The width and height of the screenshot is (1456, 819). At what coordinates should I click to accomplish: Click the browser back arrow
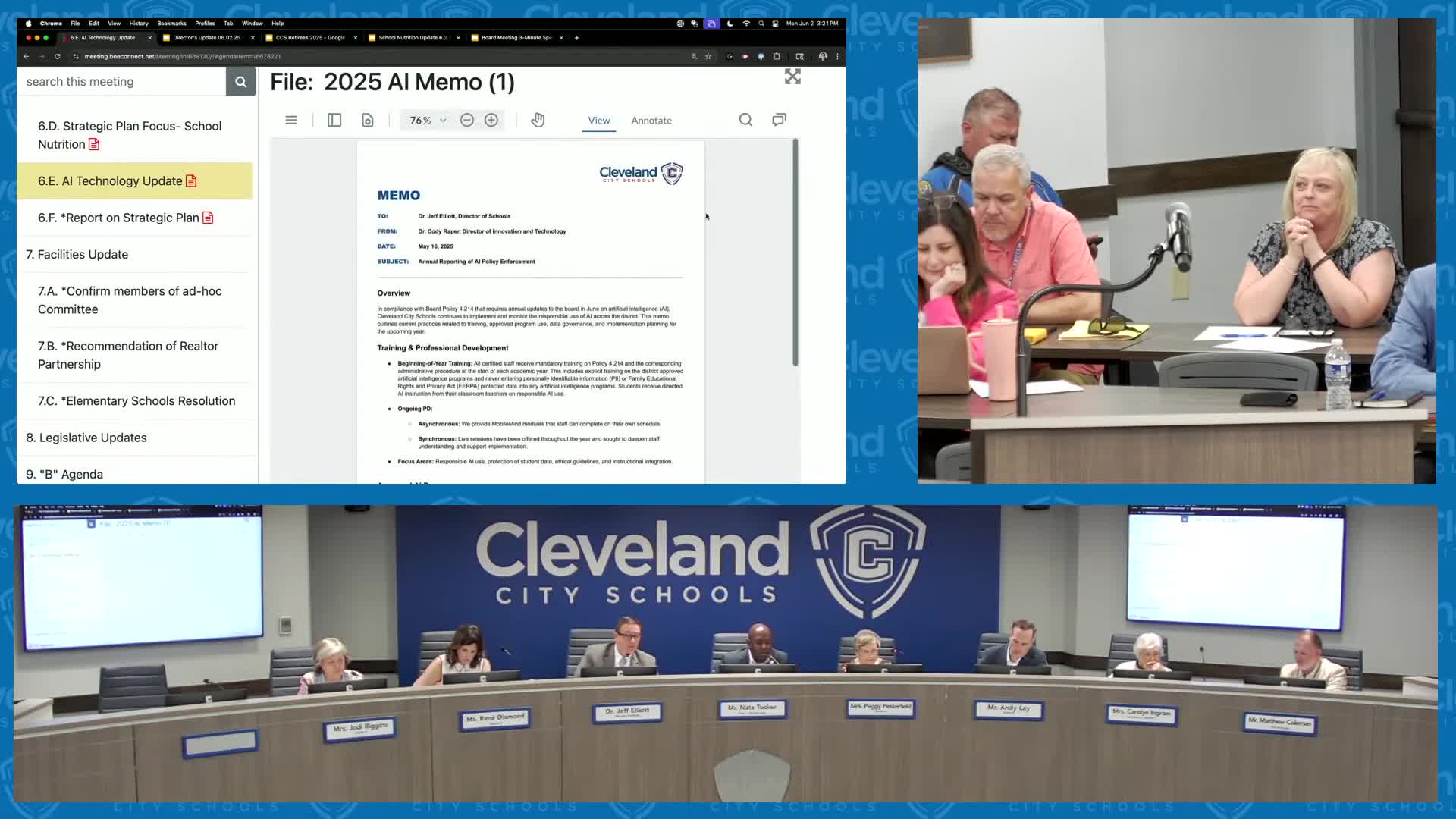click(27, 56)
